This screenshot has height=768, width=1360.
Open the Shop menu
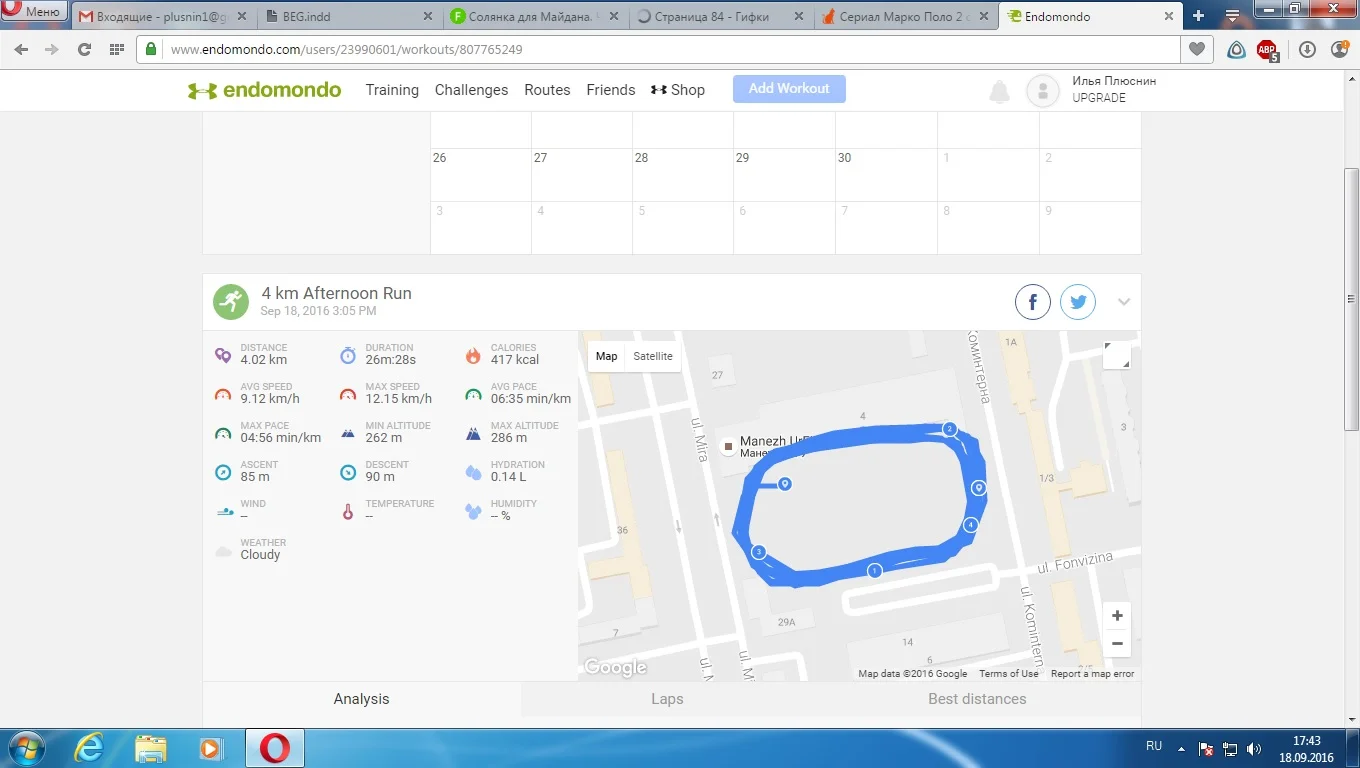[678, 90]
